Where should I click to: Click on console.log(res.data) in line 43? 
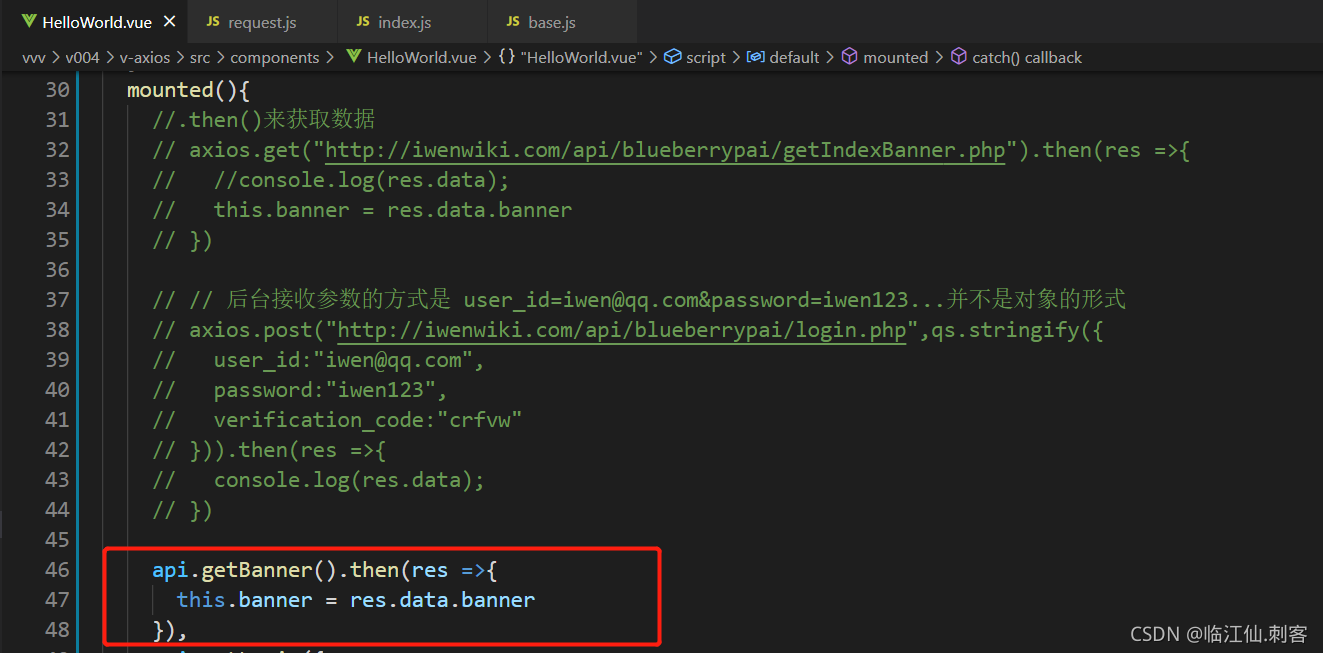(x=343, y=480)
